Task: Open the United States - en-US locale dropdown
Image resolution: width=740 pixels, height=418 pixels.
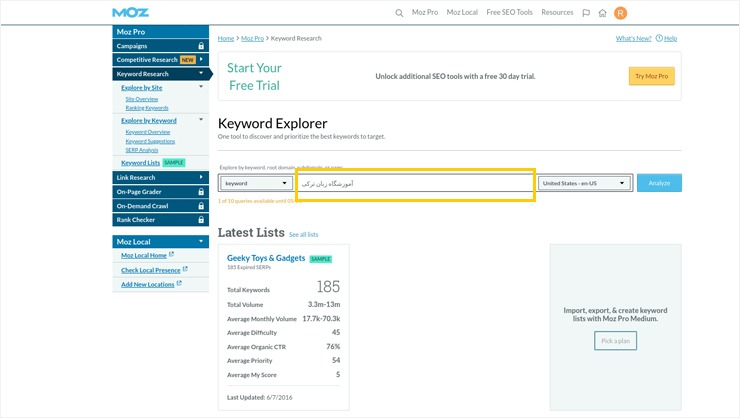Action: point(584,183)
